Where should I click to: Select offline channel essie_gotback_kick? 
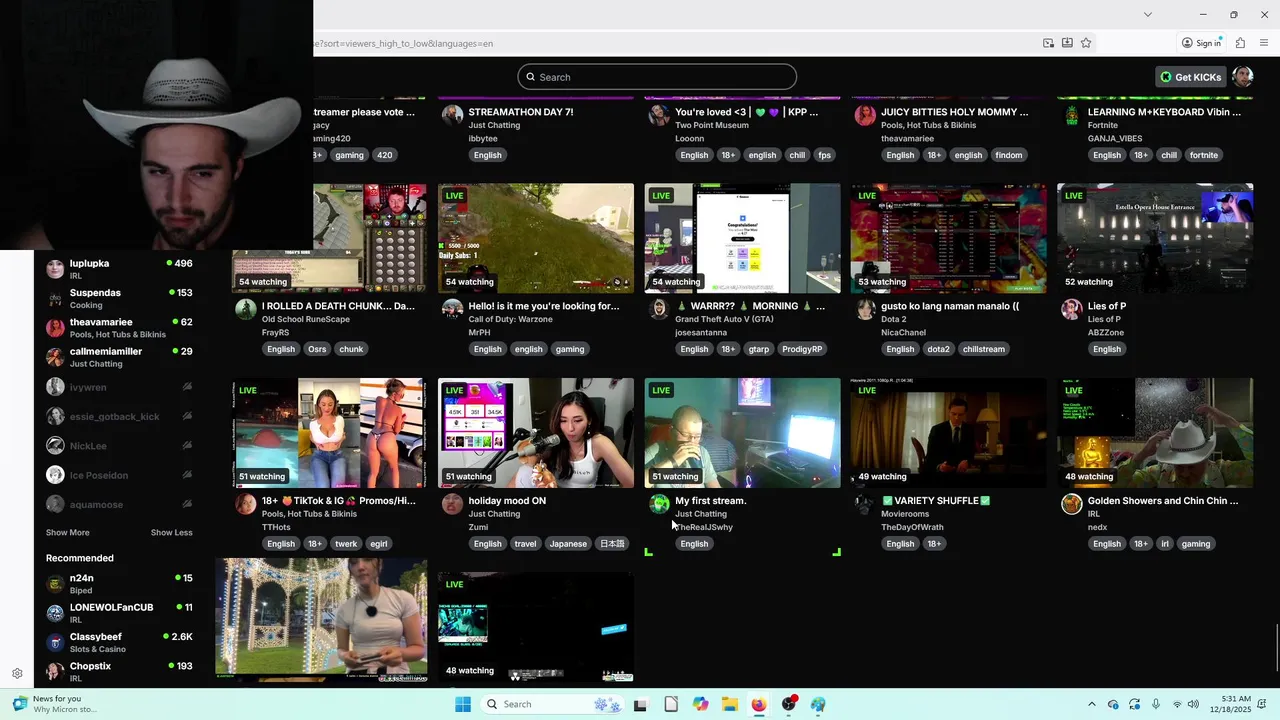[x=119, y=416]
